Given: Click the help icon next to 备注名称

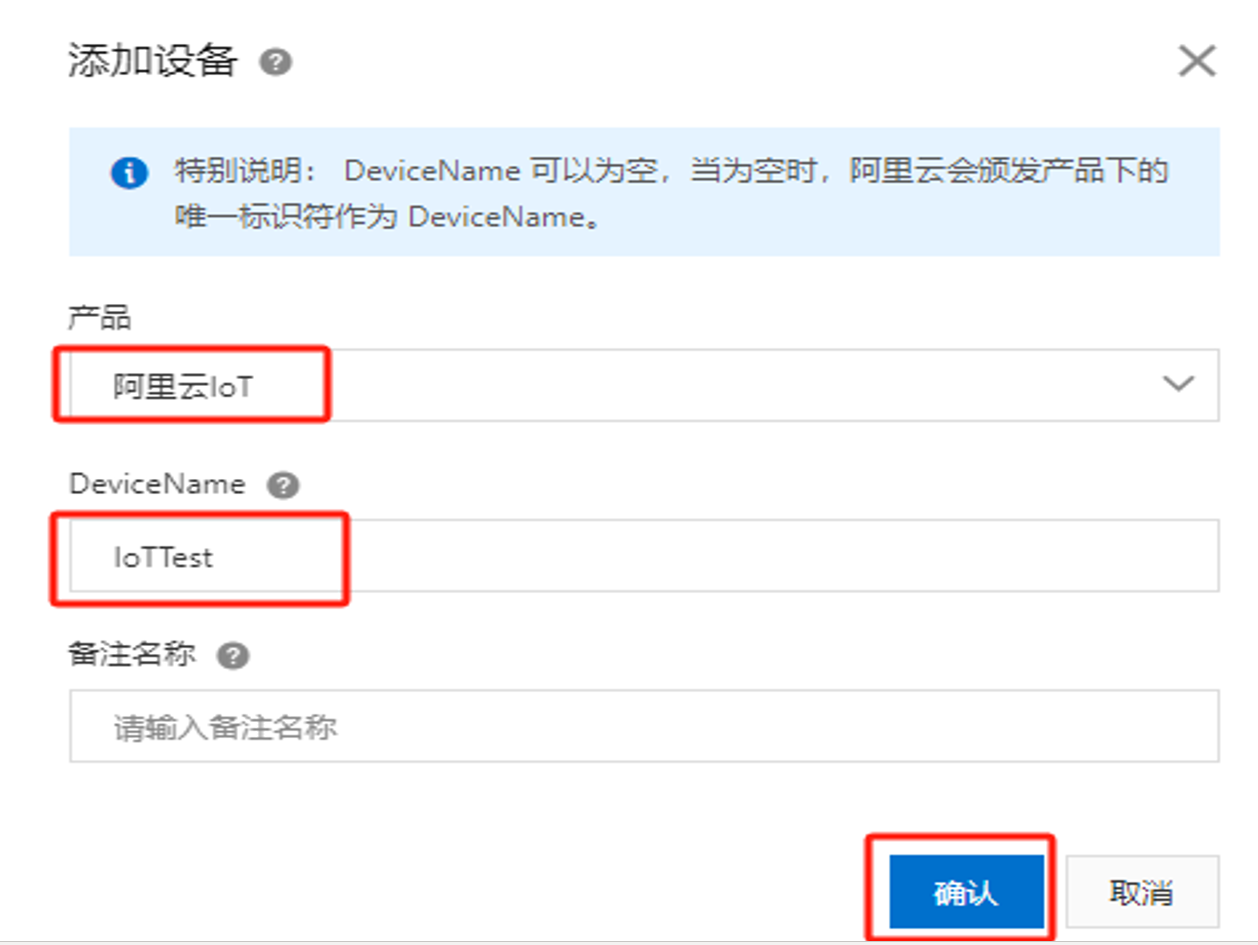Looking at the screenshot, I should [x=234, y=656].
